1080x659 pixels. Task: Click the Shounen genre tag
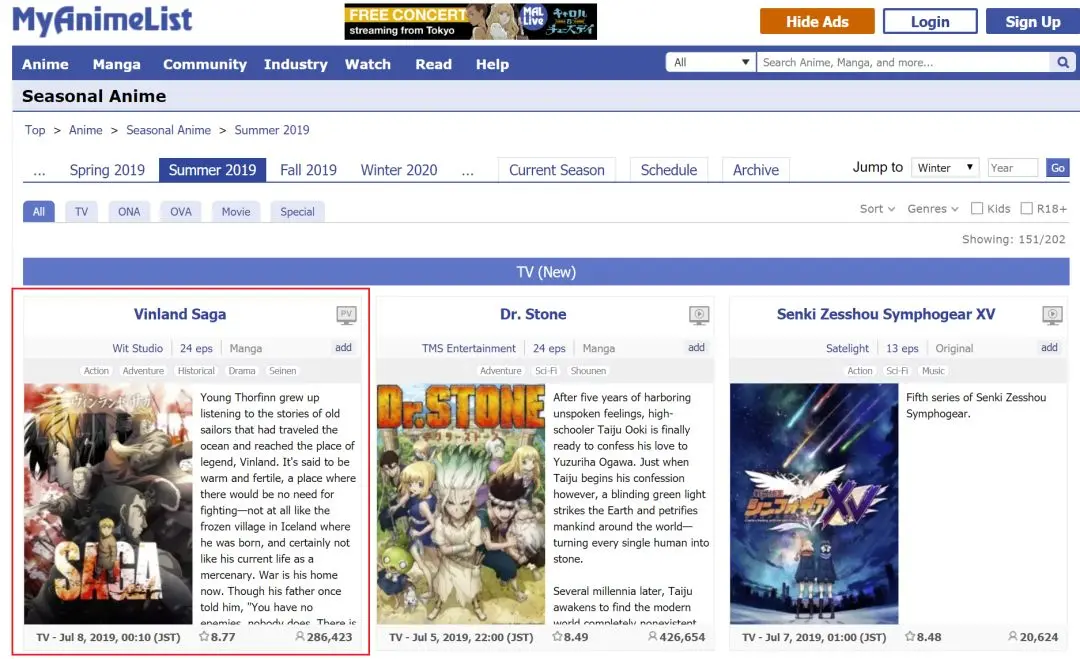coord(588,370)
